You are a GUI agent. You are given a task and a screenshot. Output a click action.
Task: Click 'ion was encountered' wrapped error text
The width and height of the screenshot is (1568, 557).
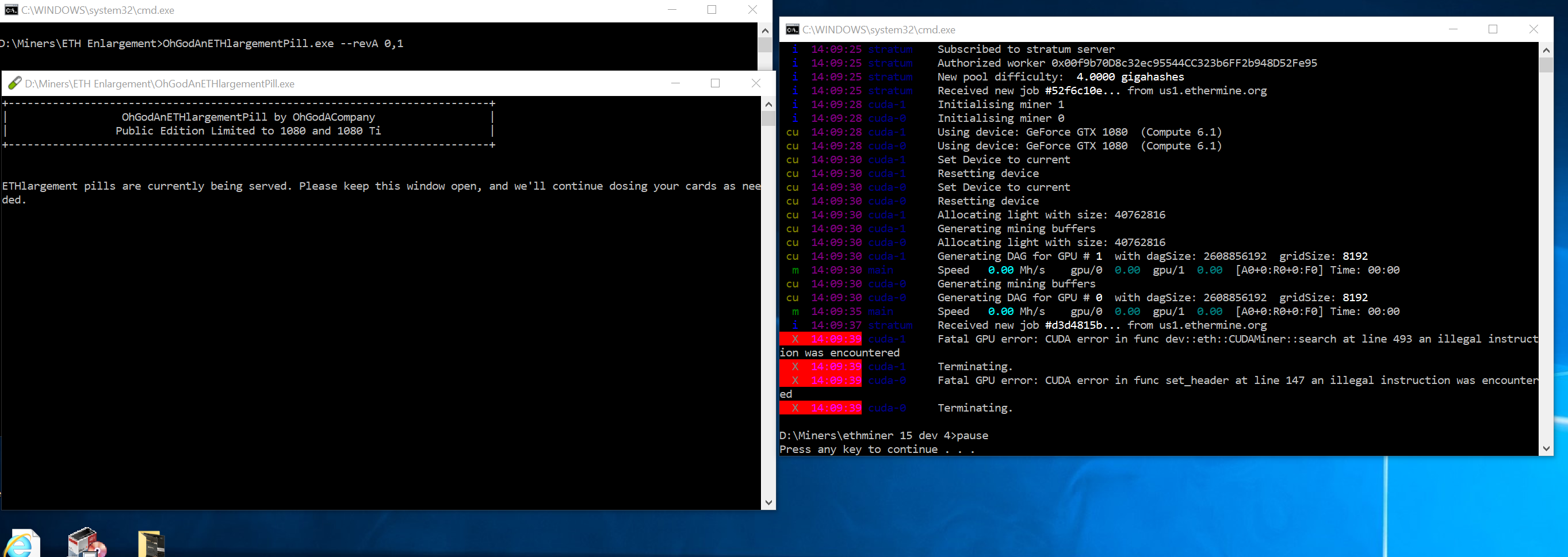tap(839, 353)
